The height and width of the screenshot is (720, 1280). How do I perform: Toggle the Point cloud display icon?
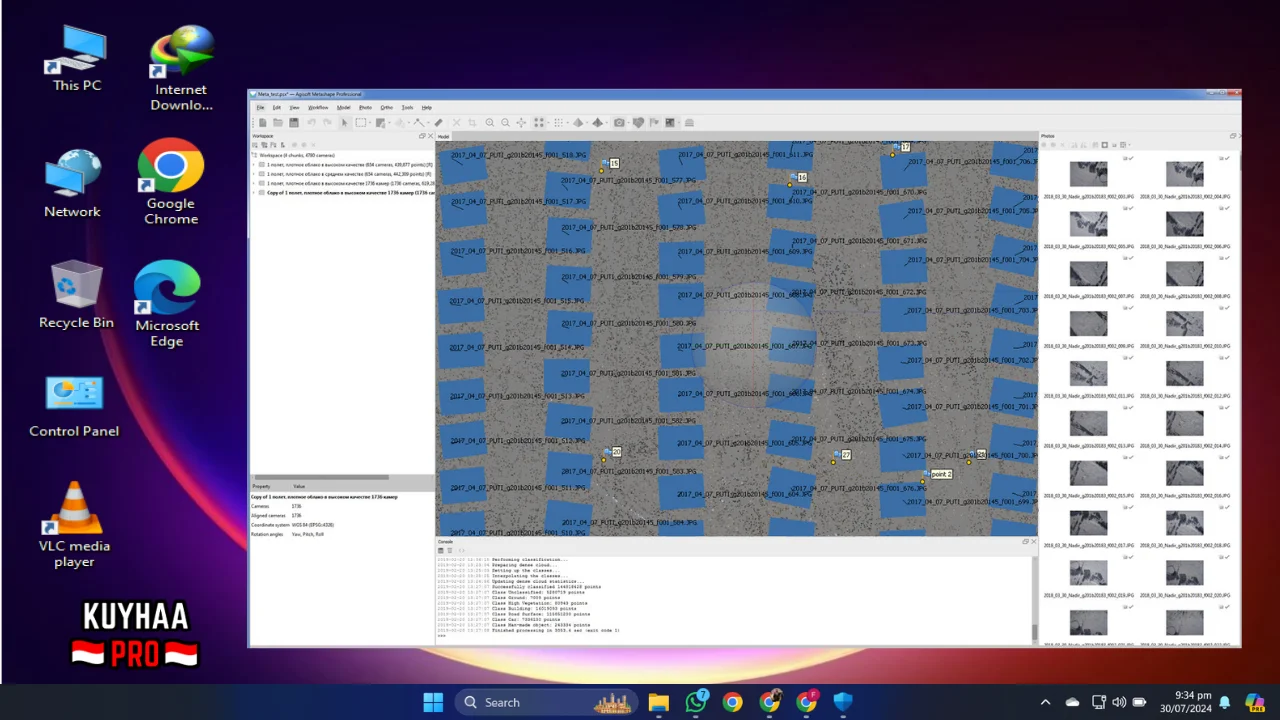pos(539,123)
